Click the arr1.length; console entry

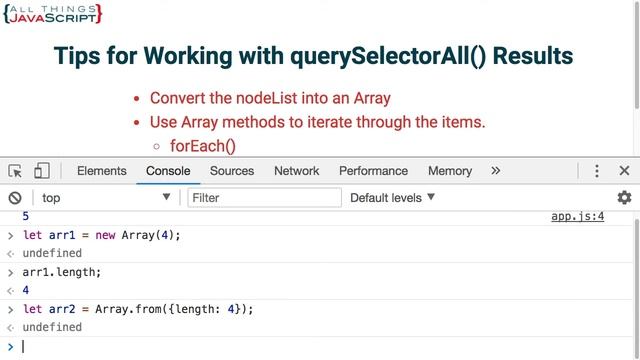62,272
